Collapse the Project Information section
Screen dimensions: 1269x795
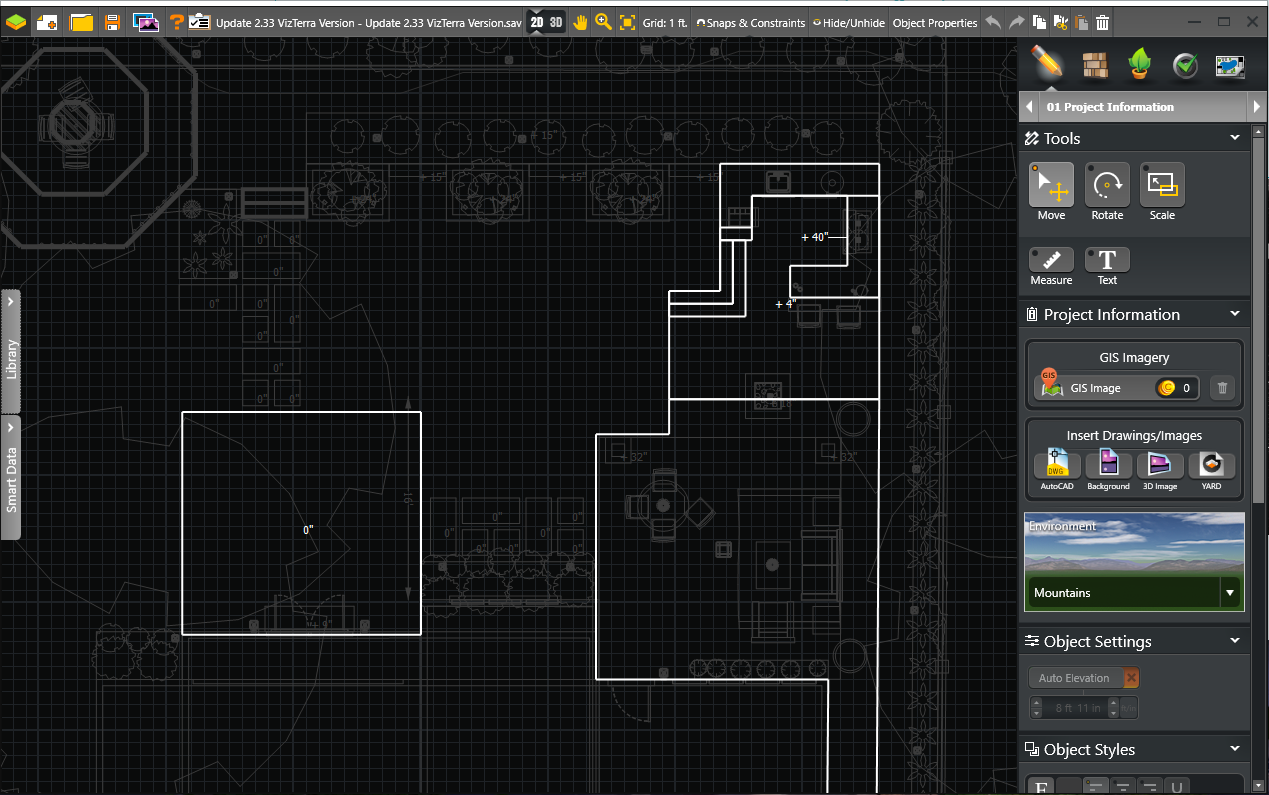click(x=1234, y=313)
